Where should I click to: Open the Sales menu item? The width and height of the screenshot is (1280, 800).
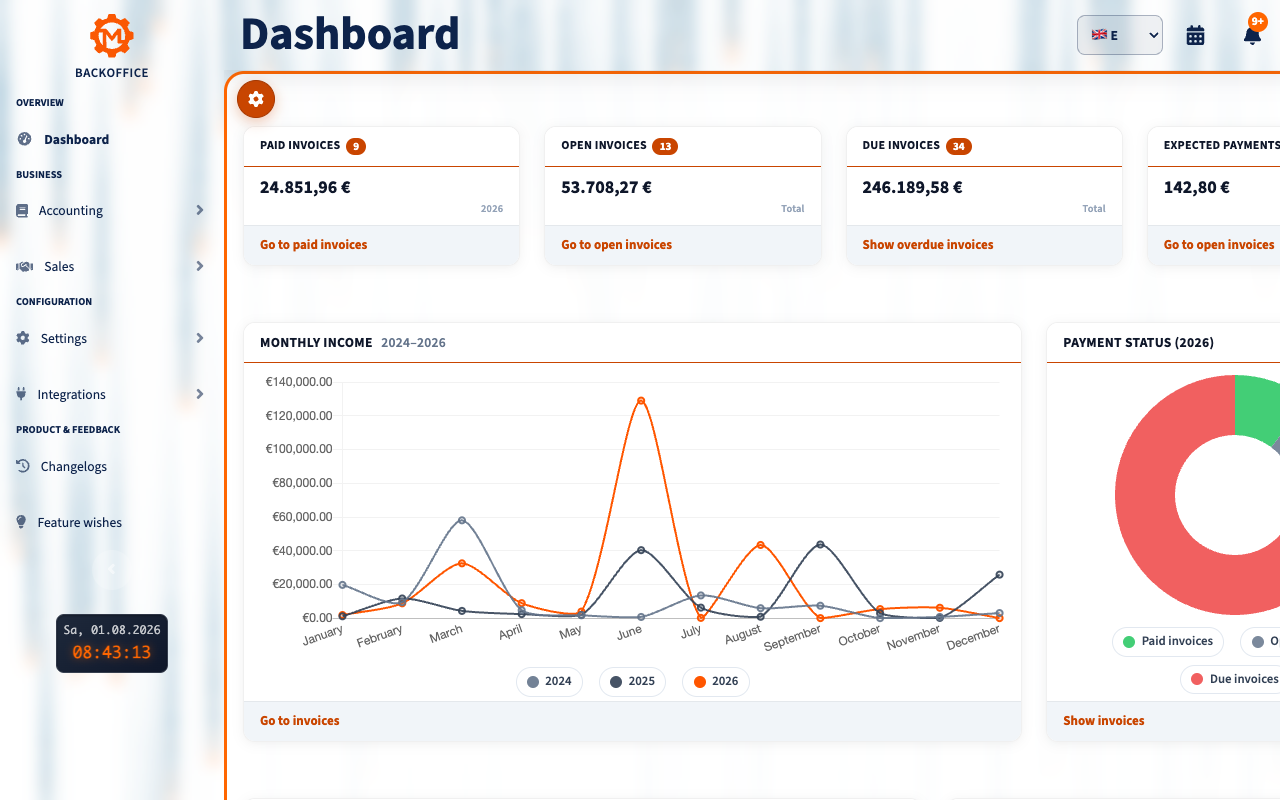coord(112,267)
